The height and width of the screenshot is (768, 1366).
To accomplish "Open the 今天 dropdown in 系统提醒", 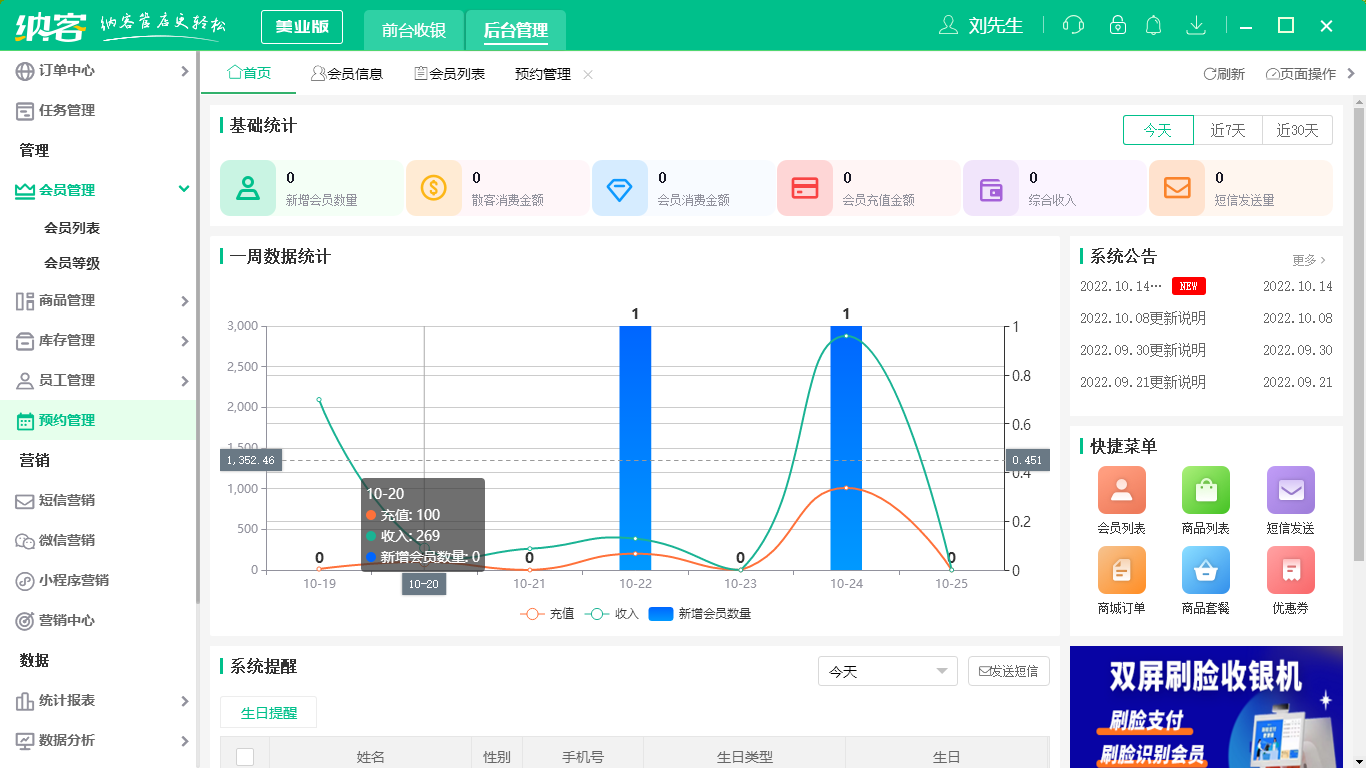I will (x=887, y=671).
